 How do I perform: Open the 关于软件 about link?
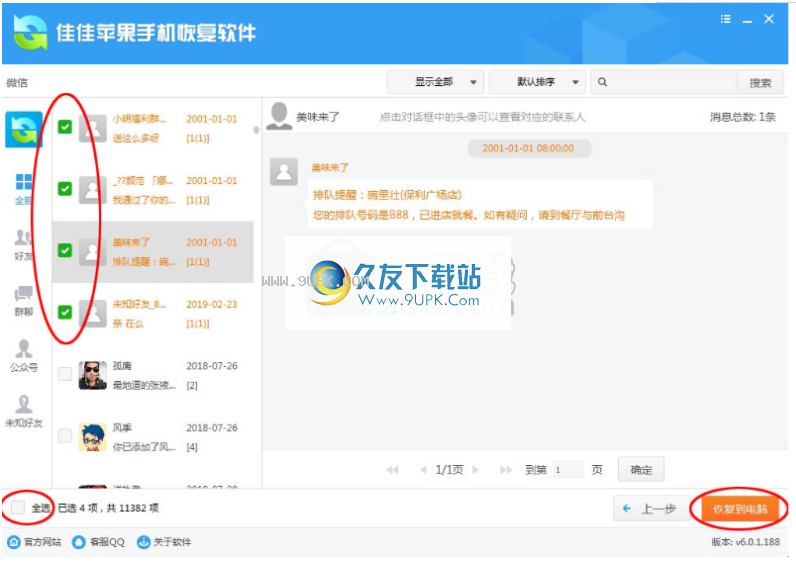tap(164, 542)
